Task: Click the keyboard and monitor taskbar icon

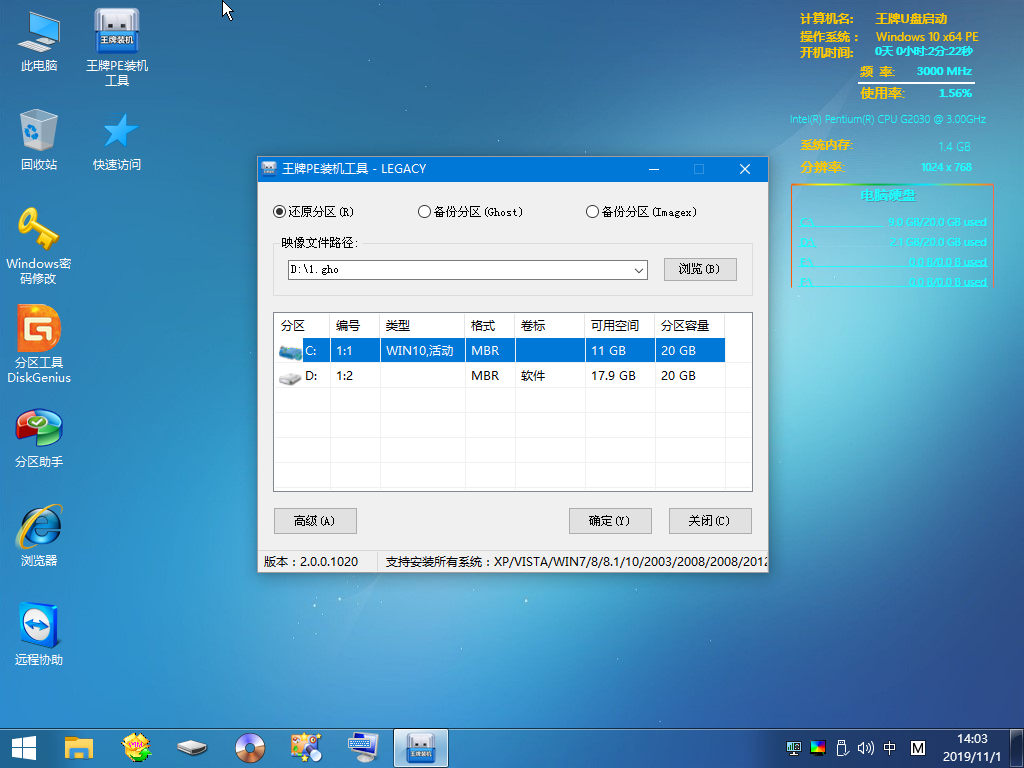Action: 362,748
